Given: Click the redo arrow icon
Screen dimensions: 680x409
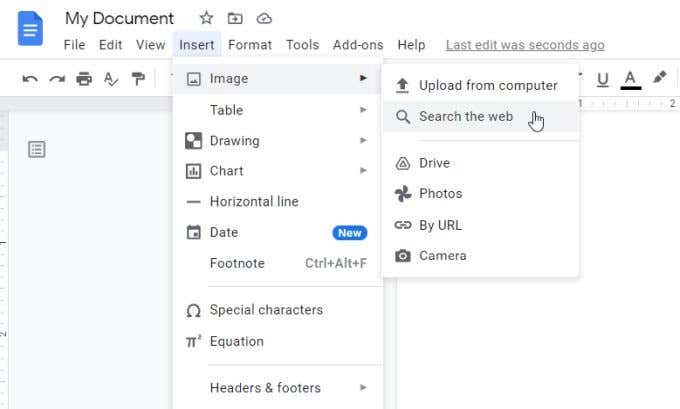Looking at the screenshot, I should click(57, 79).
